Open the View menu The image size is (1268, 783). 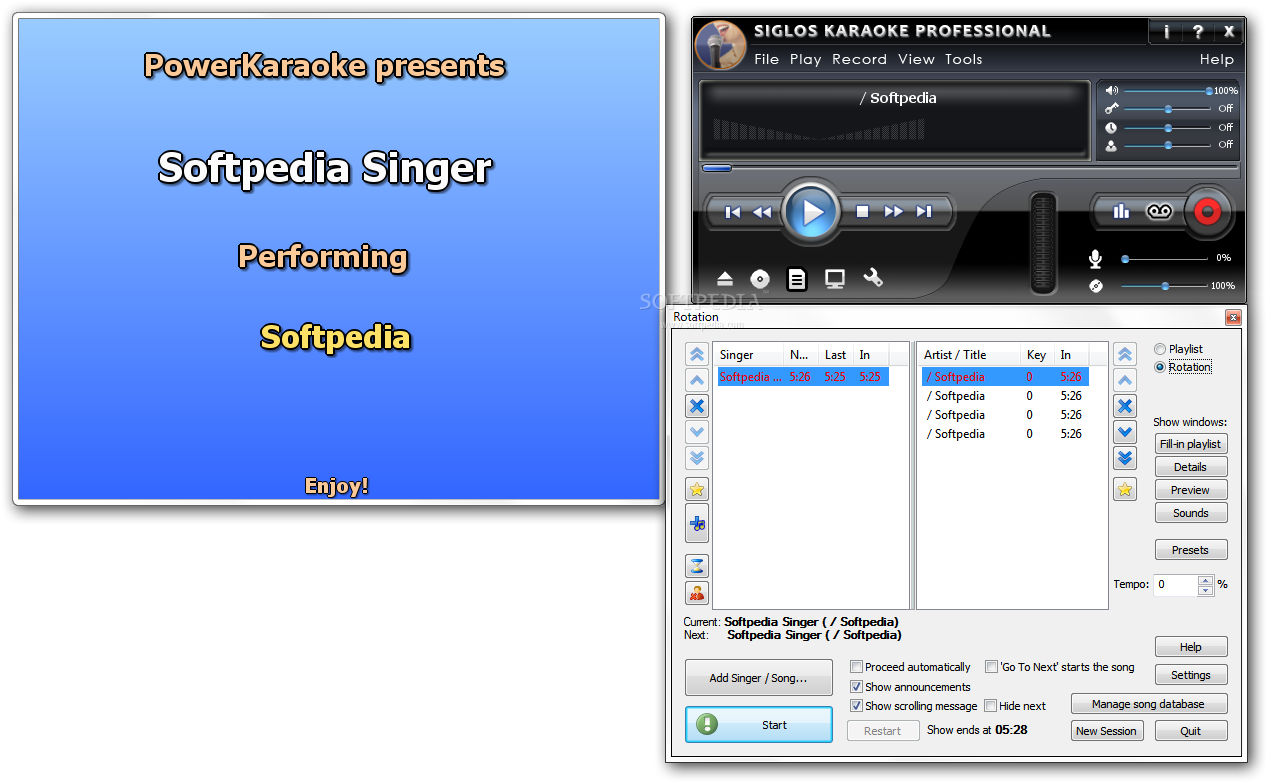pyautogui.click(x=916, y=59)
